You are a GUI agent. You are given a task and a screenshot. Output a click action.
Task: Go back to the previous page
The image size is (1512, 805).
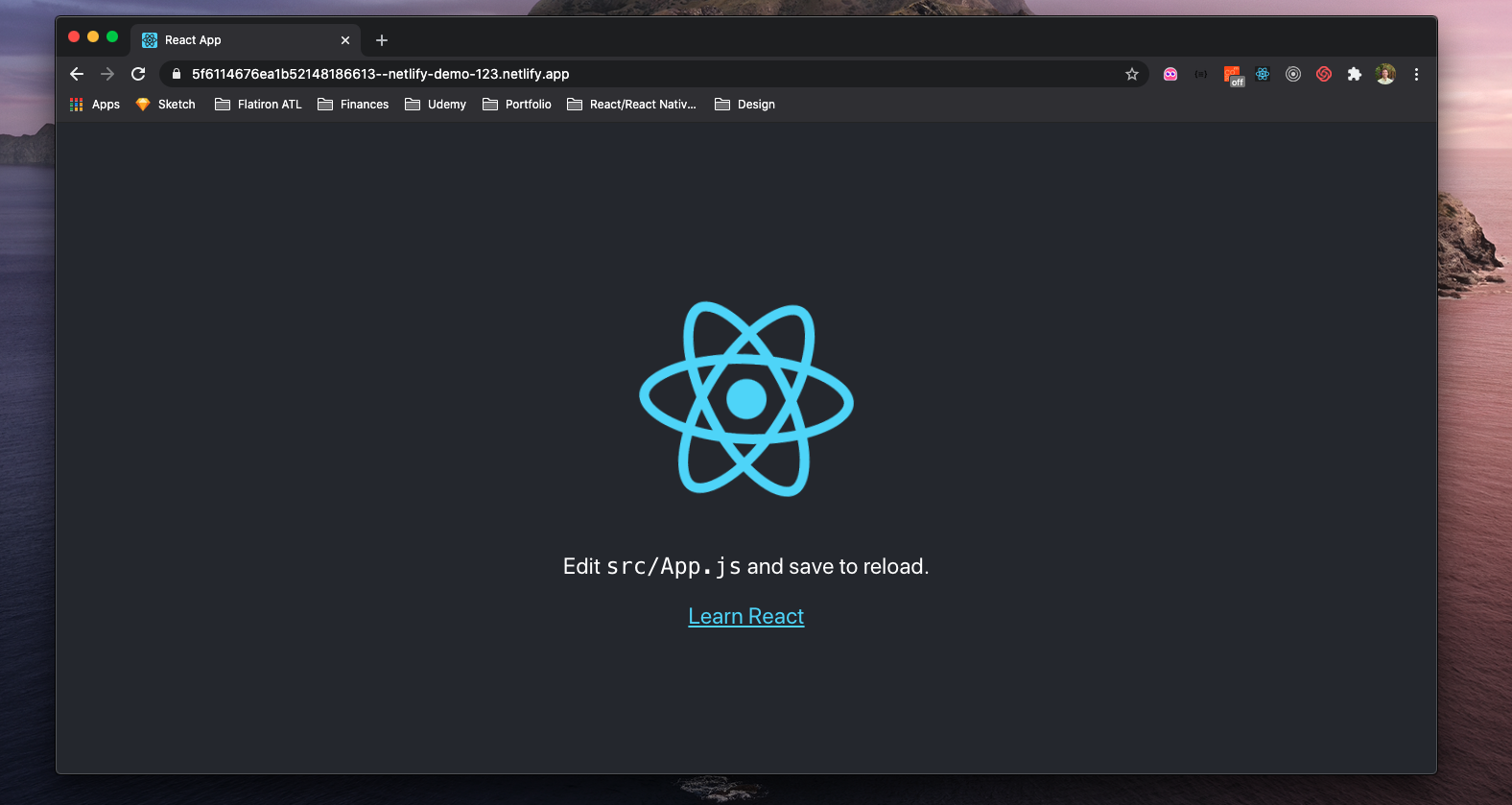[x=77, y=74]
